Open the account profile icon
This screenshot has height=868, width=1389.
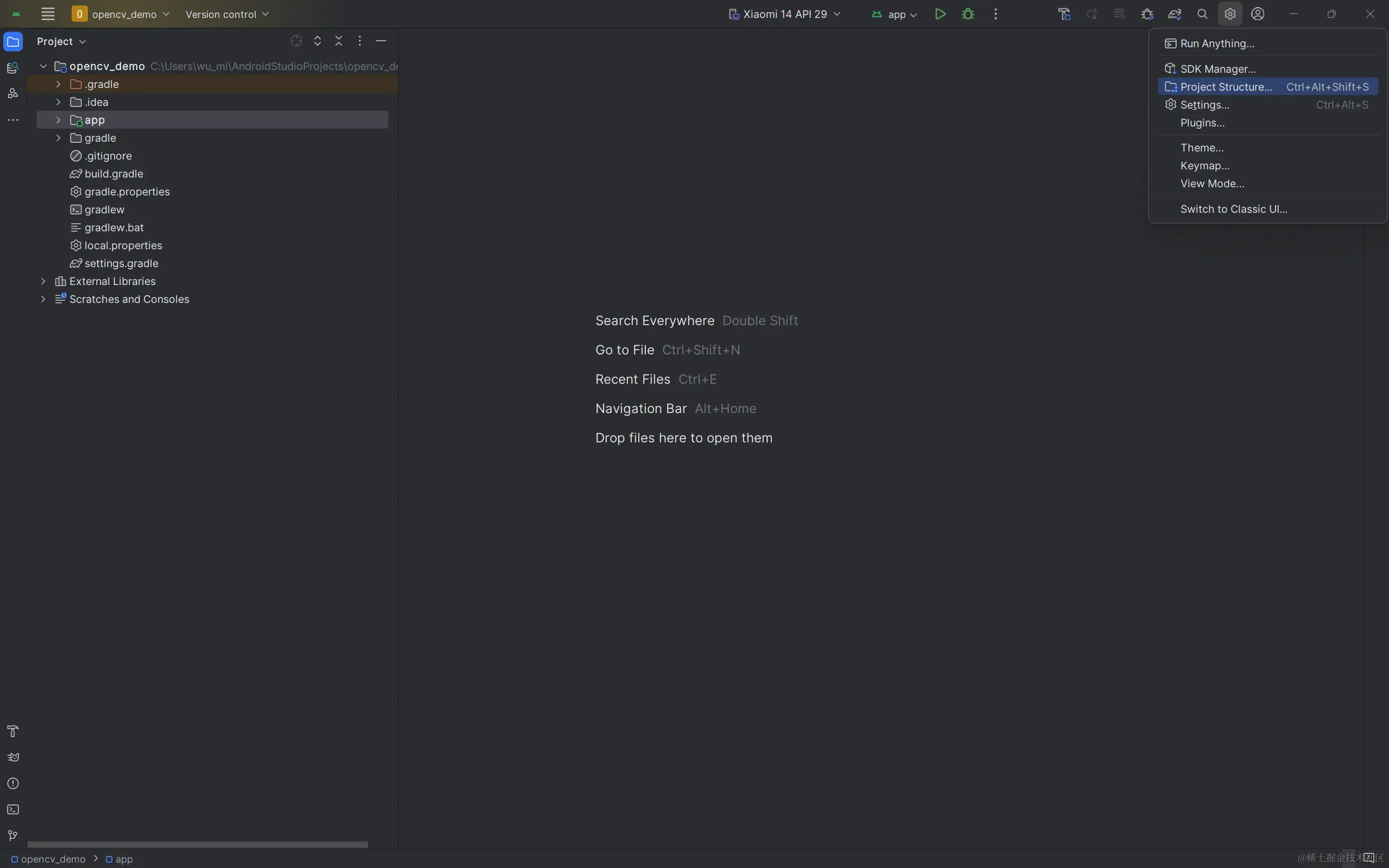1258,14
